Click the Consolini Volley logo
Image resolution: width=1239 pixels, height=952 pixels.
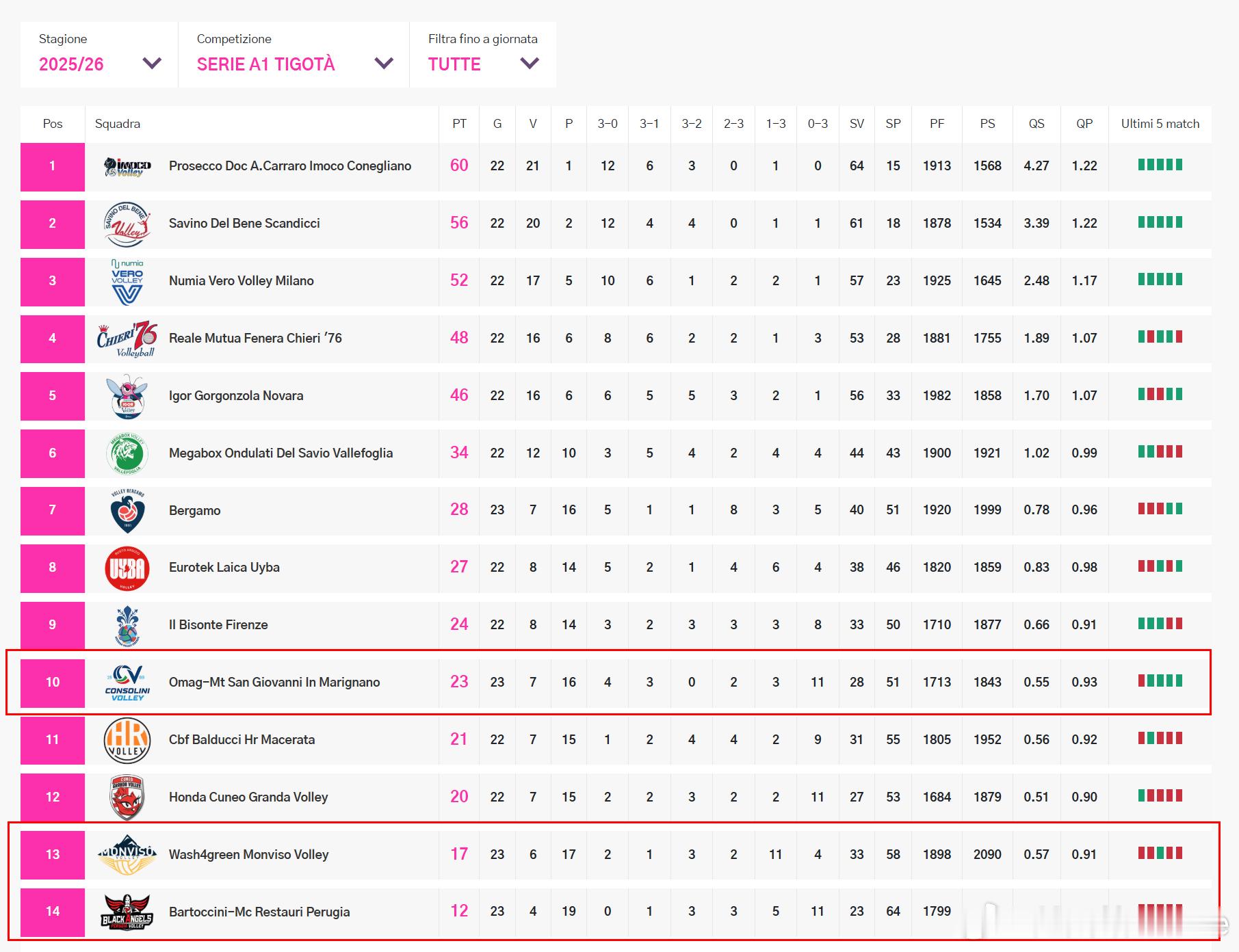pyautogui.click(x=127, y=683)
